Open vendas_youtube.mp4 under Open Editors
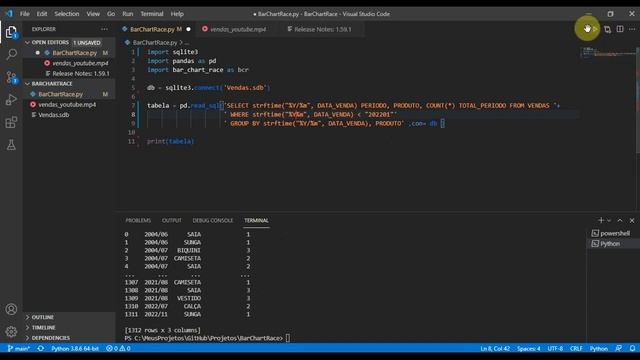The width and height of the screenshot is (640, 360). [69, 63]
